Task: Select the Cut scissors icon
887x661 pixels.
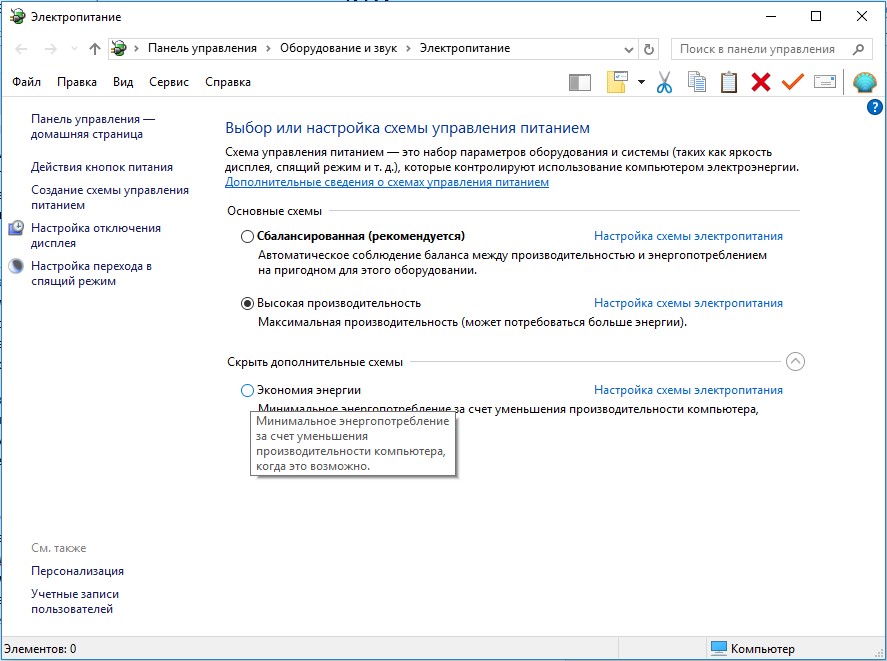Action: click(x=665, y=82)
